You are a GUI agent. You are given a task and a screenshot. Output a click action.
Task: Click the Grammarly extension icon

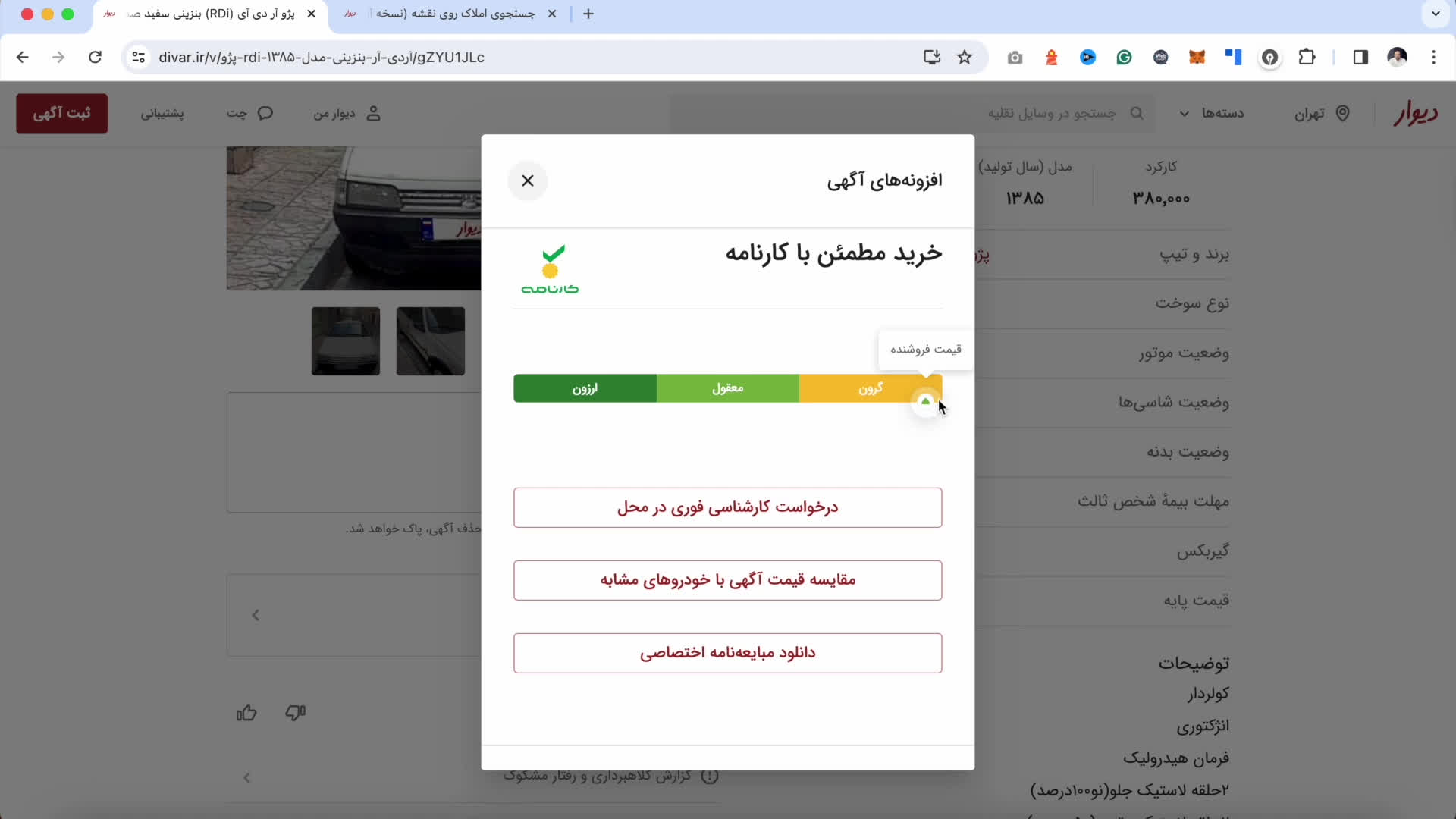tap(1124, 57)
